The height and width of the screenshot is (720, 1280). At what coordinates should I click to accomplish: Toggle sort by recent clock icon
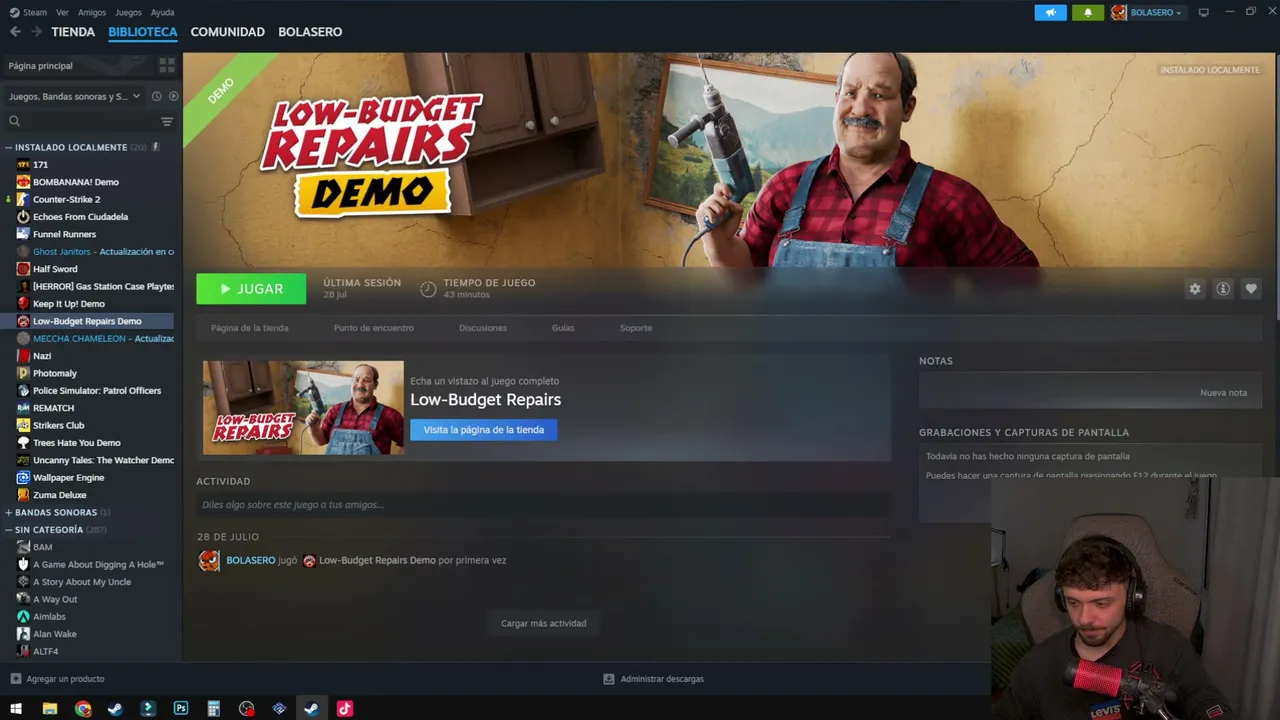[x=156, y=96]
